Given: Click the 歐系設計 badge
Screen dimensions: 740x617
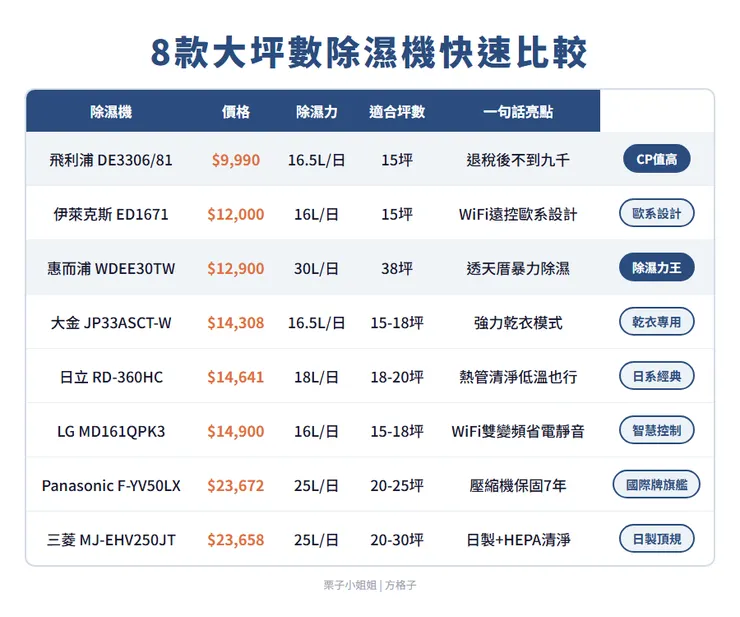Looking at the screenshot, I should [x=656, y=213].
